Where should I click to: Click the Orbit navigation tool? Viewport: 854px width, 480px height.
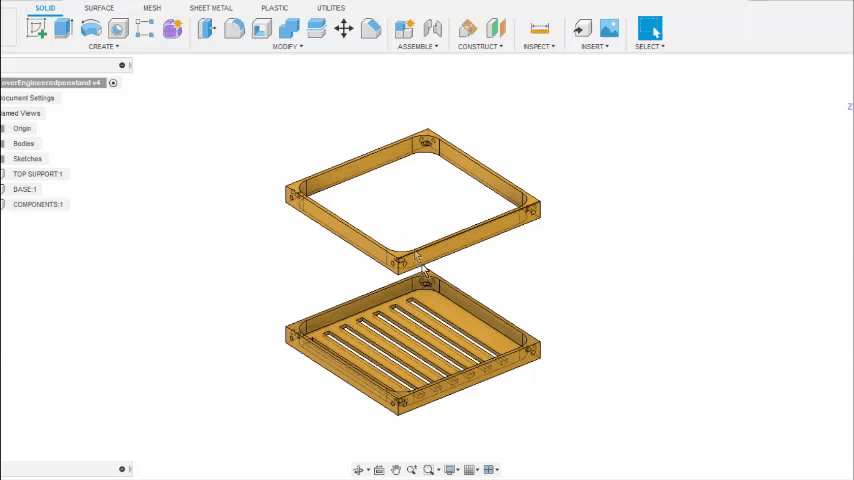(x=358, y=470)
